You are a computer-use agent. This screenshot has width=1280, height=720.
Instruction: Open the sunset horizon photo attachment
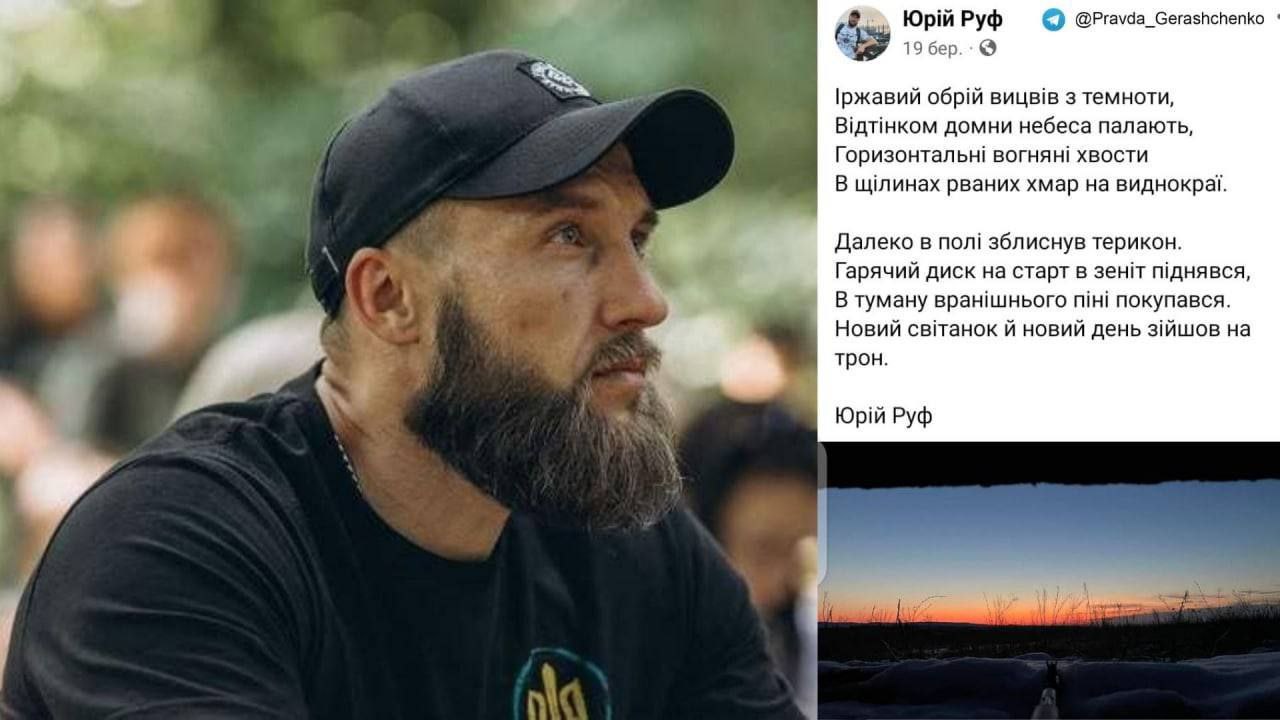1049,580
